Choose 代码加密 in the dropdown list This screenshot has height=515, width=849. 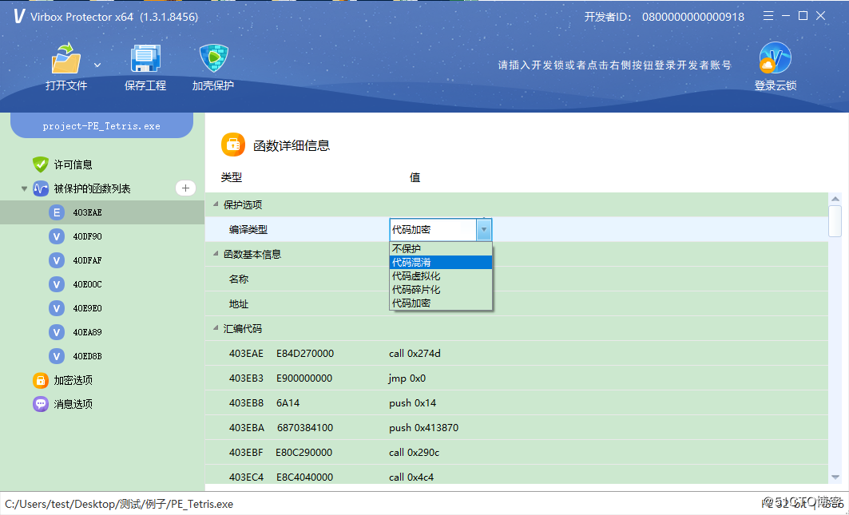pos(441,303)
